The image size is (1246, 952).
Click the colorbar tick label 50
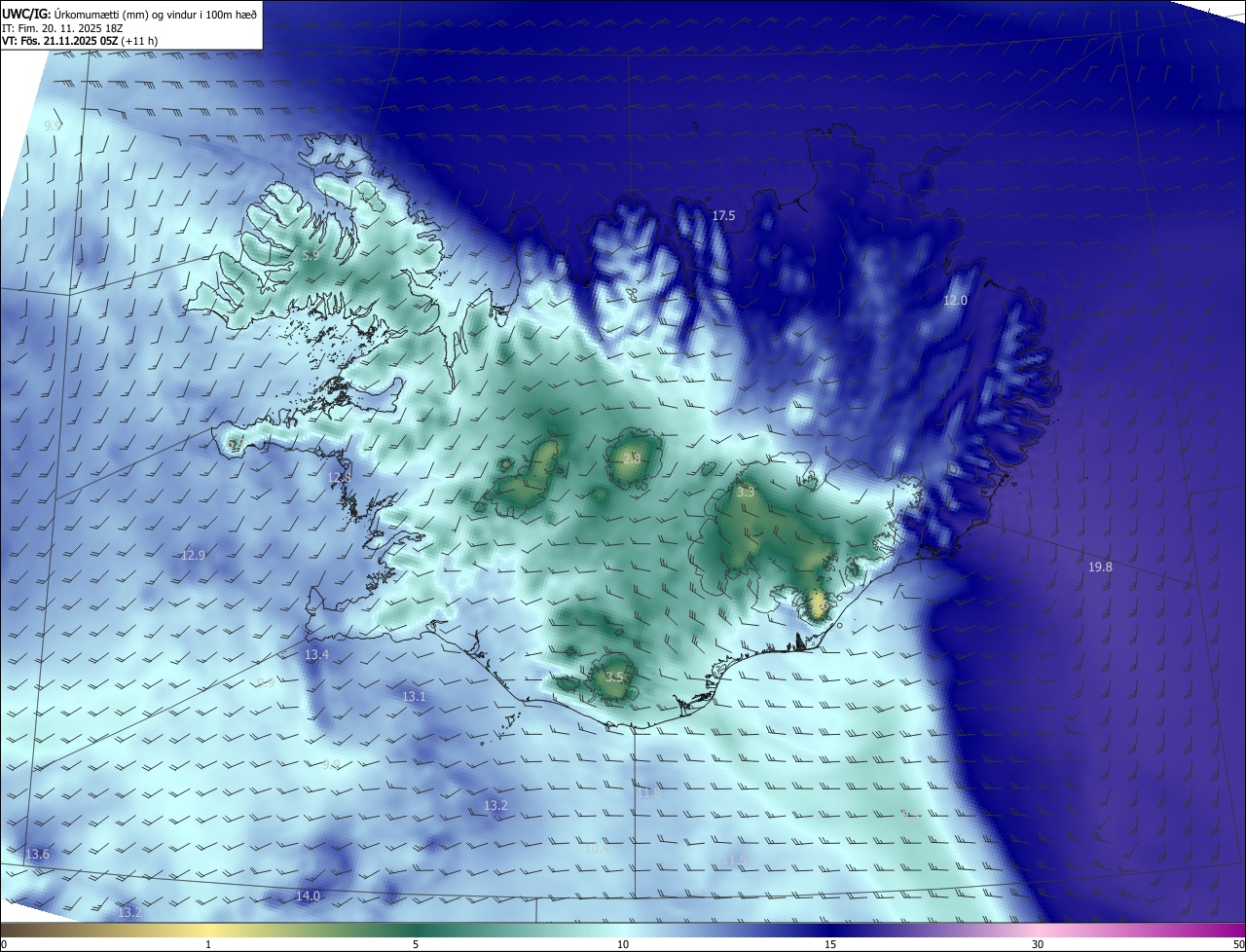coord(1238,945)
